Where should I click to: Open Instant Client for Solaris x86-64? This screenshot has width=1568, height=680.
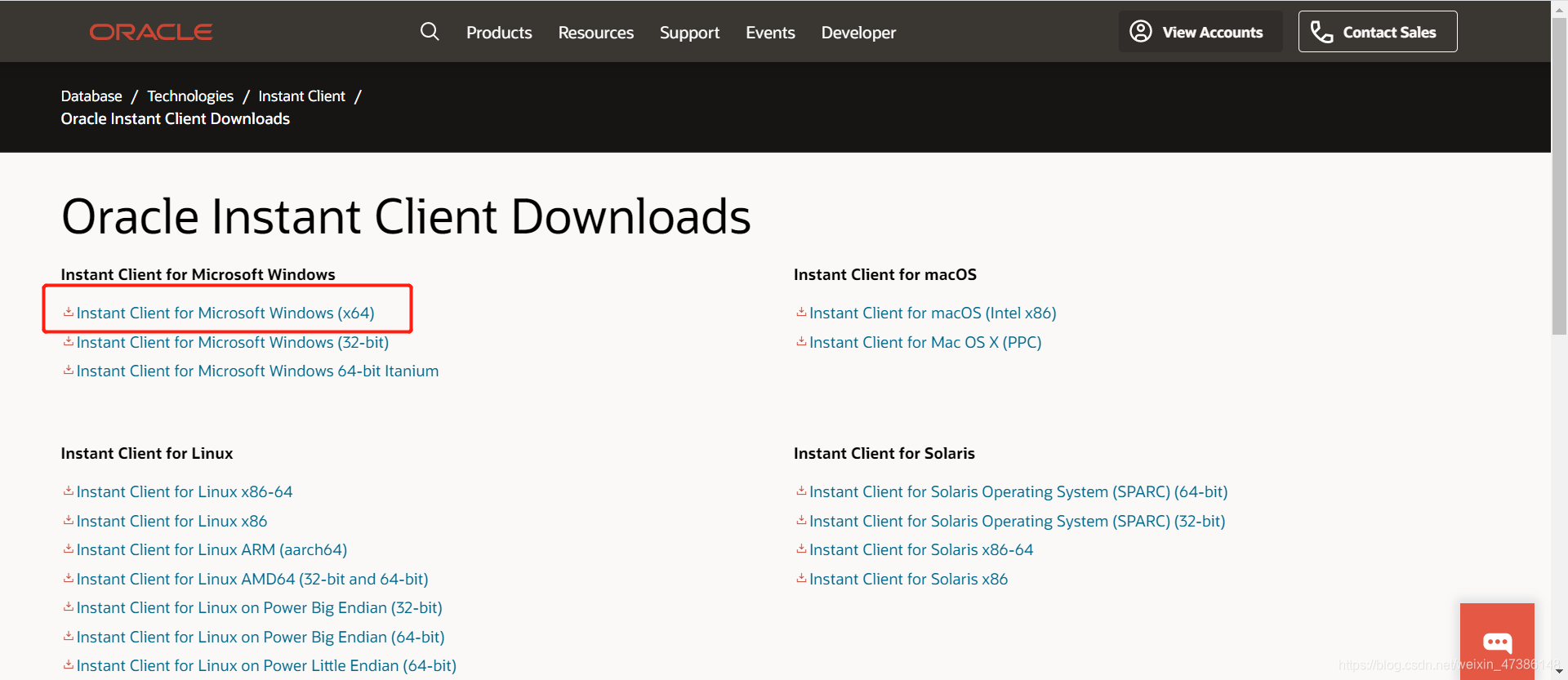[921, 549]
